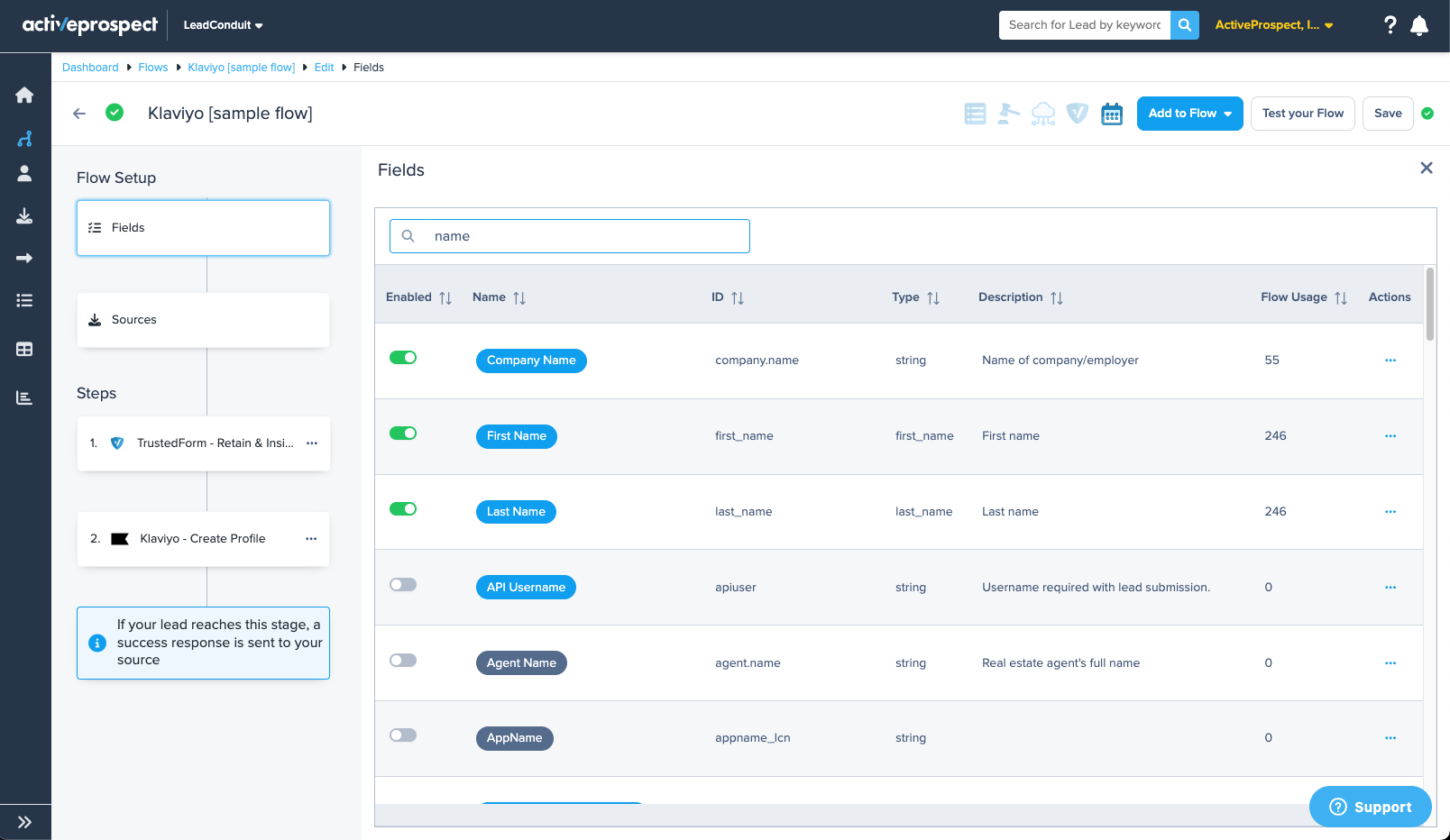This screenshot has width=1450, height=840.
Task: Enable the API Username field toggle
Action: click(x=403, y=585)
